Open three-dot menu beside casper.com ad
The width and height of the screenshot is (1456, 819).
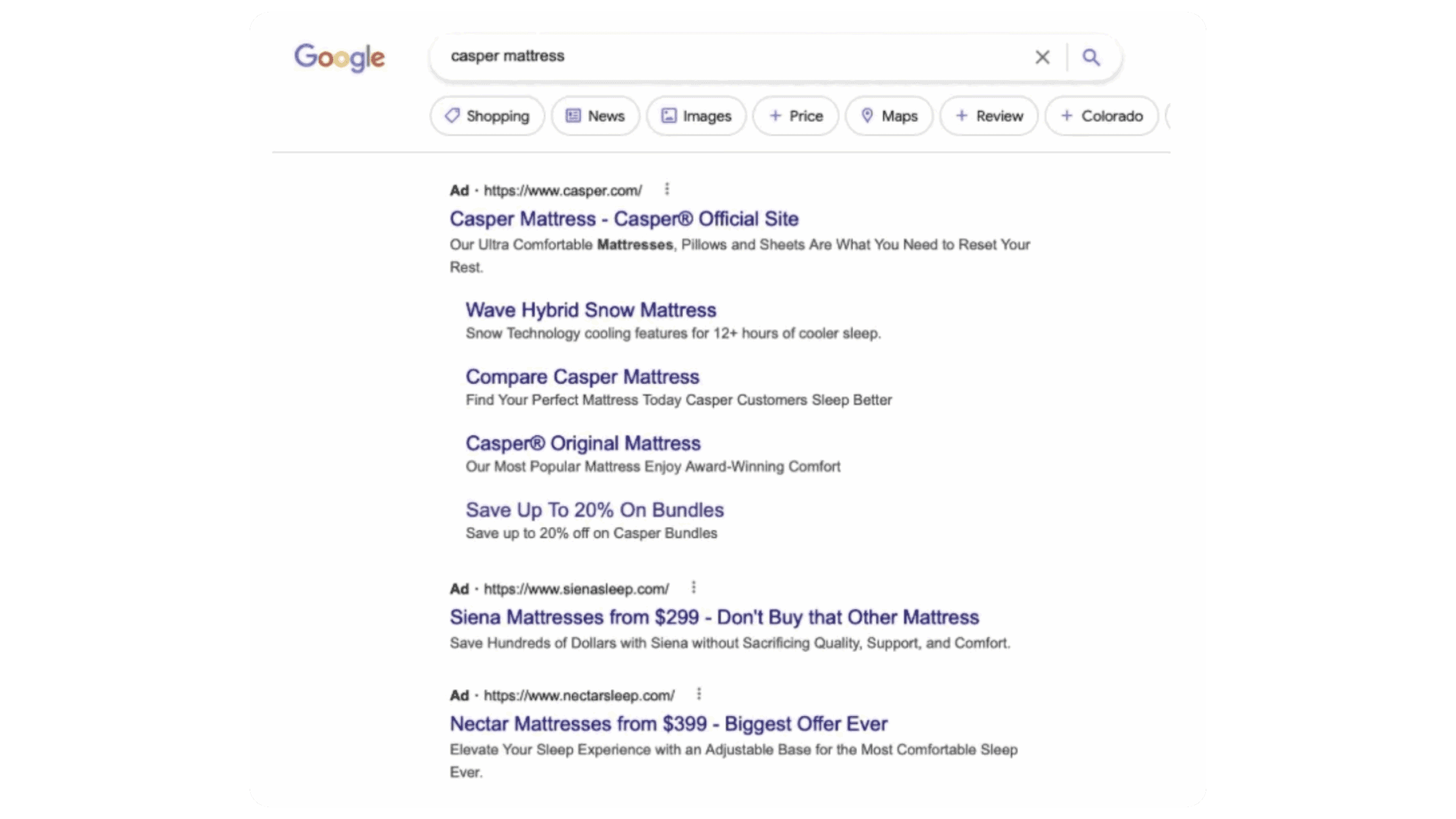pos(667,189)
